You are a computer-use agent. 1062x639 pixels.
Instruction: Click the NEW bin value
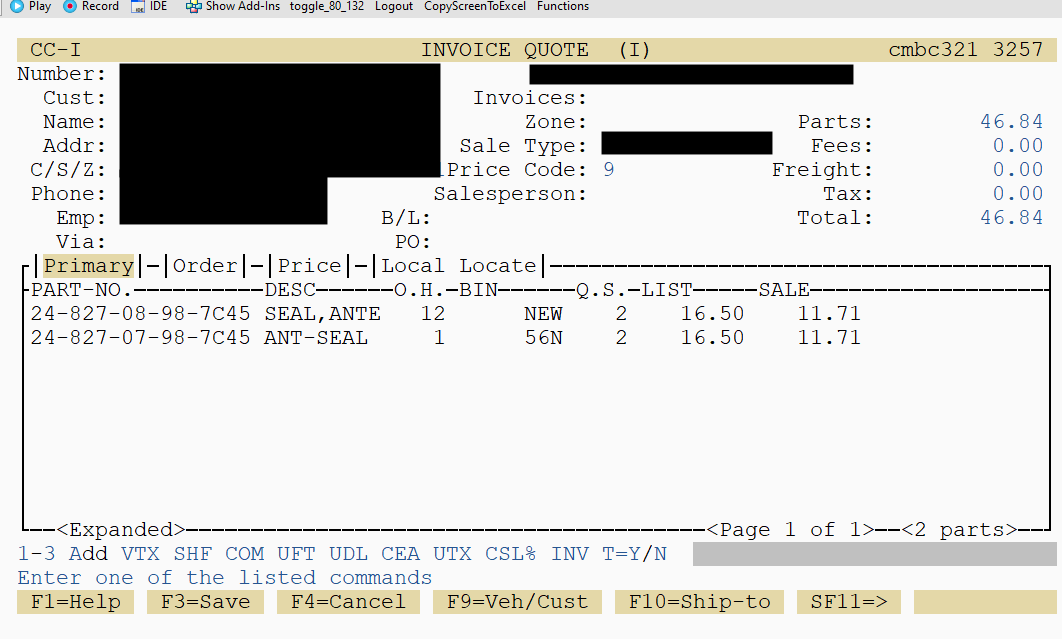pyautogui.click(x=543, y=314)
